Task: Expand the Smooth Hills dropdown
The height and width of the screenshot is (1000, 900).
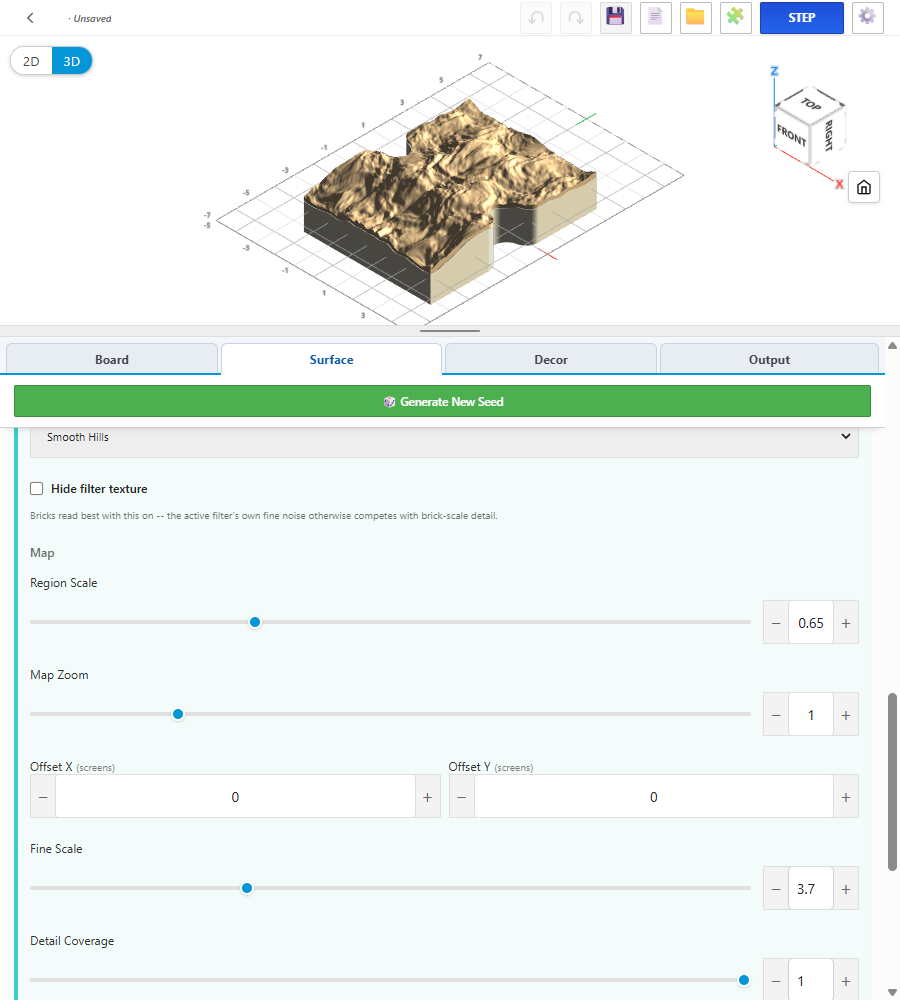Action: [444, 438]
